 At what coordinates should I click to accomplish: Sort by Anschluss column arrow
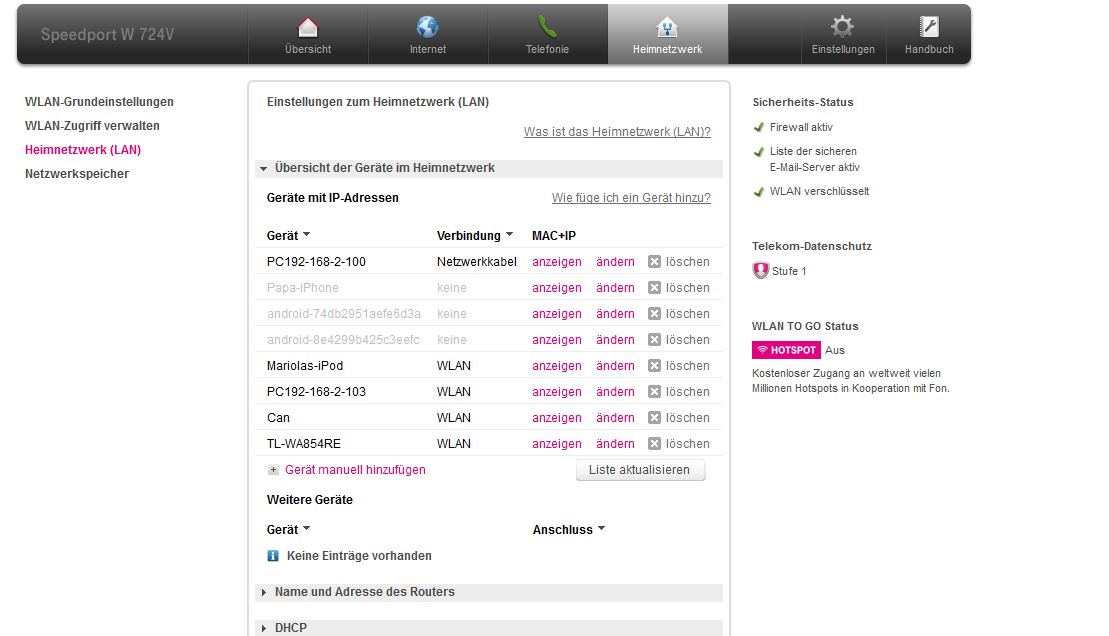[x=601, y=528]
